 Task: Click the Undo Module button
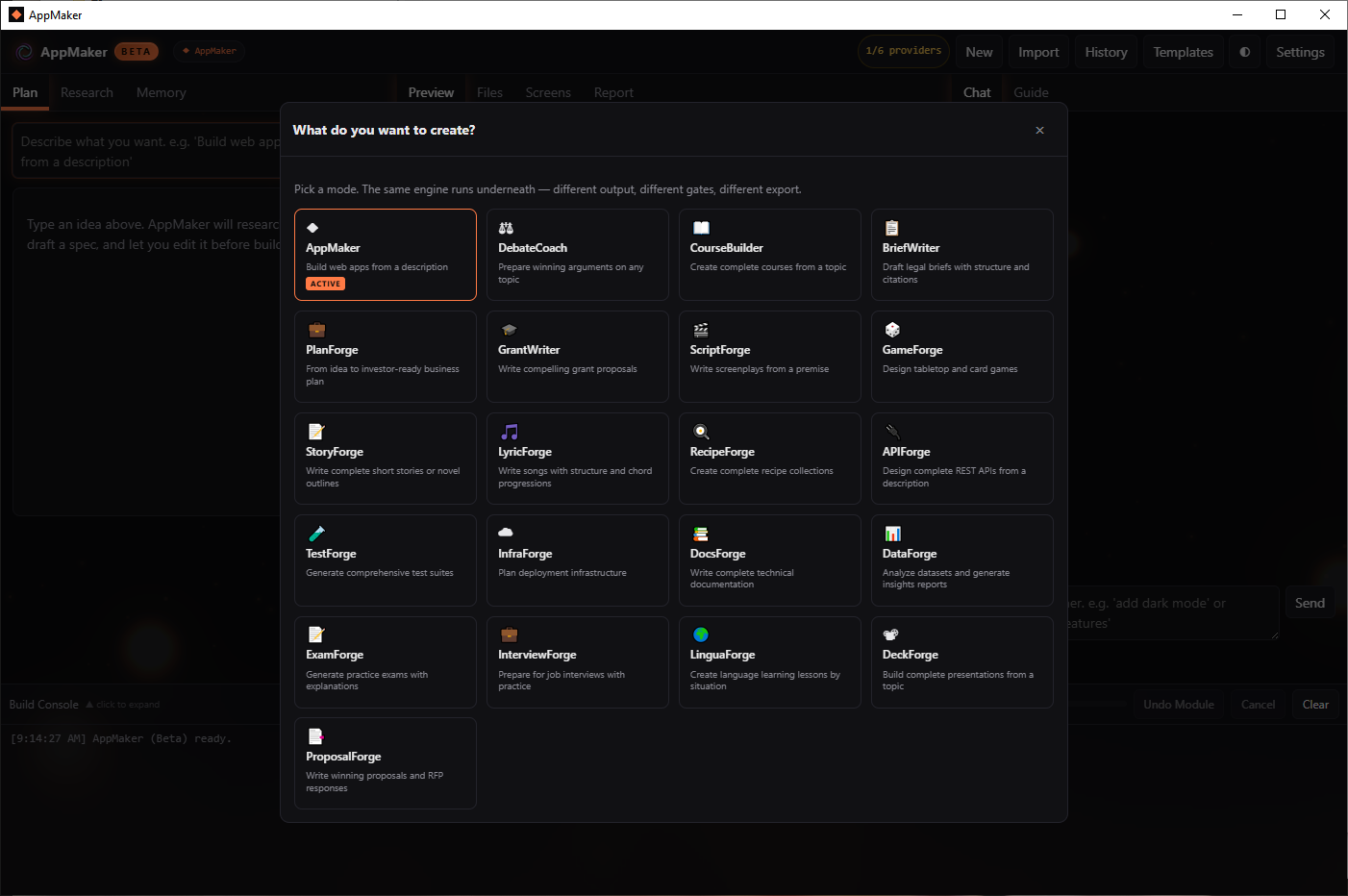click(x=1179, y=705)
